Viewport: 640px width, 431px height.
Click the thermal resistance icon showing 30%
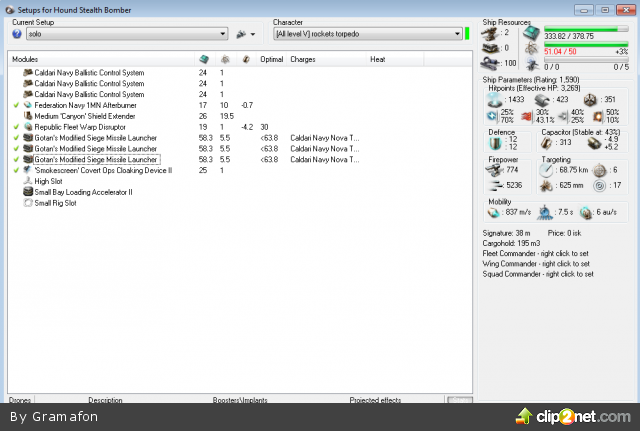click(527, 117)
